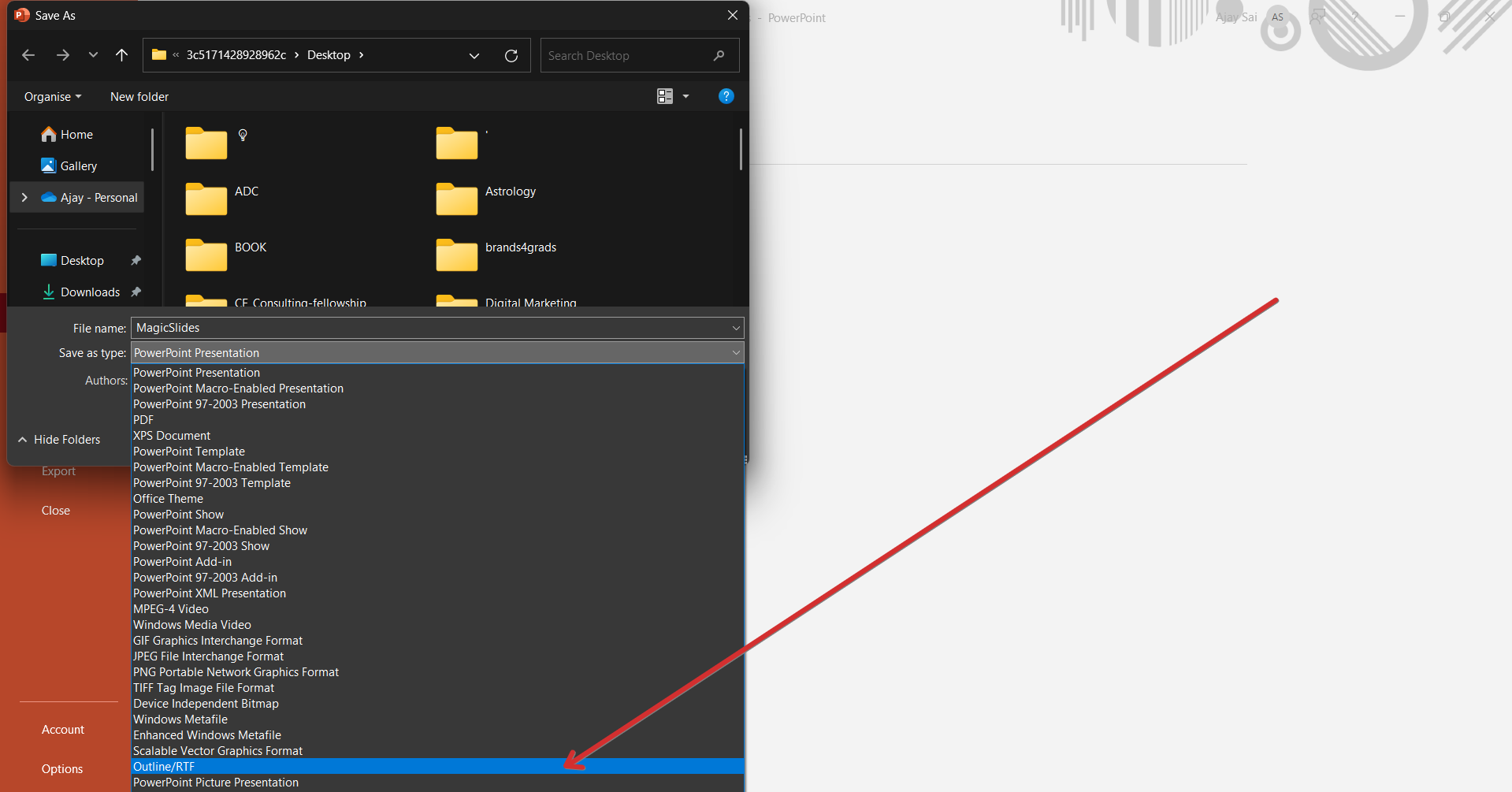Change view layout icon
Viewport: 1512px width, 792px height.
(x=665, y=96)
